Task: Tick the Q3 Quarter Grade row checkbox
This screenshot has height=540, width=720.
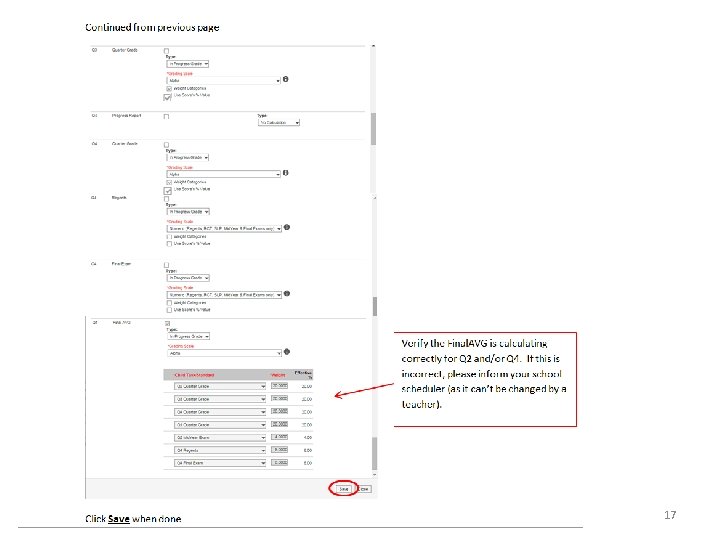Action: pyautogui.click(x=167, y=51)
